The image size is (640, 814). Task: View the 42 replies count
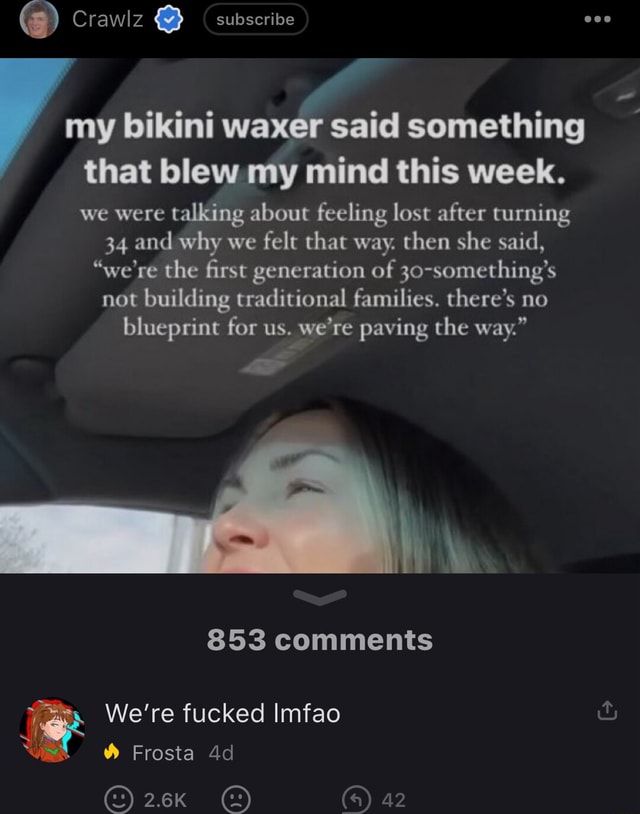tap(393, 799)
